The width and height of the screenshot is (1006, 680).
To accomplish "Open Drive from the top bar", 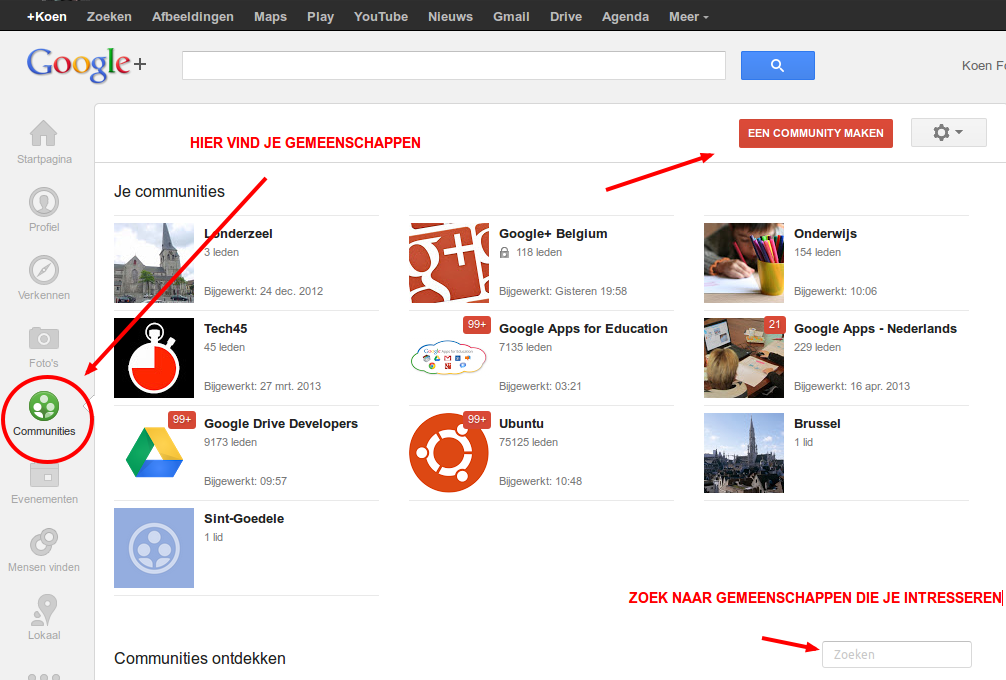I will click(x=565, y=17).
